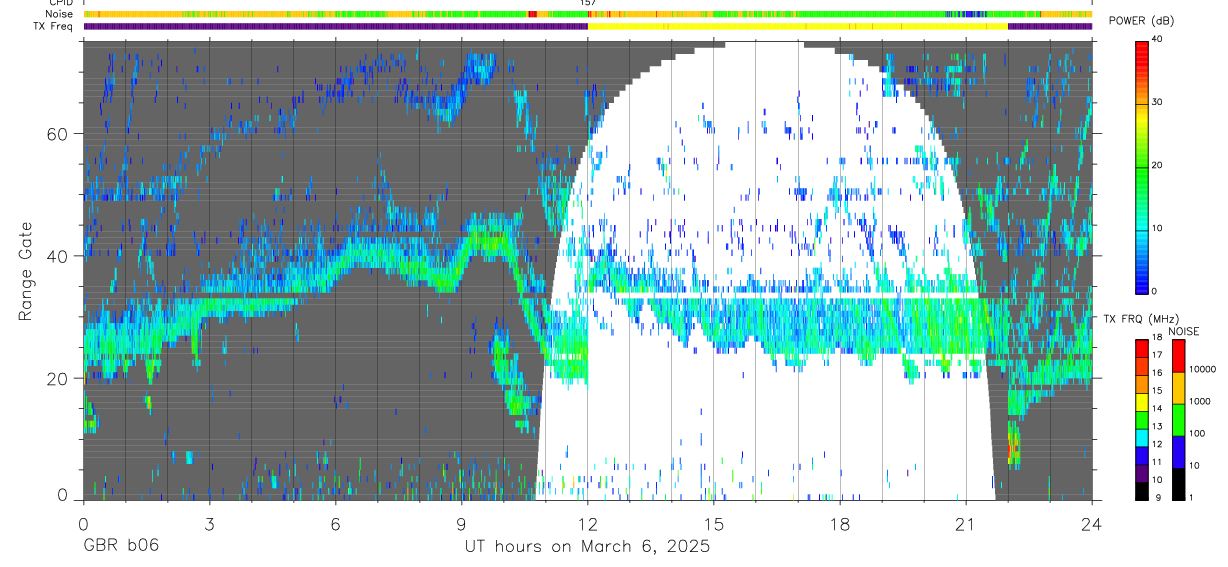Click the '1000' label on the NOISE legend
Image resolution: width=1228 pixels, height=567 pixels.
[1199, 403]
